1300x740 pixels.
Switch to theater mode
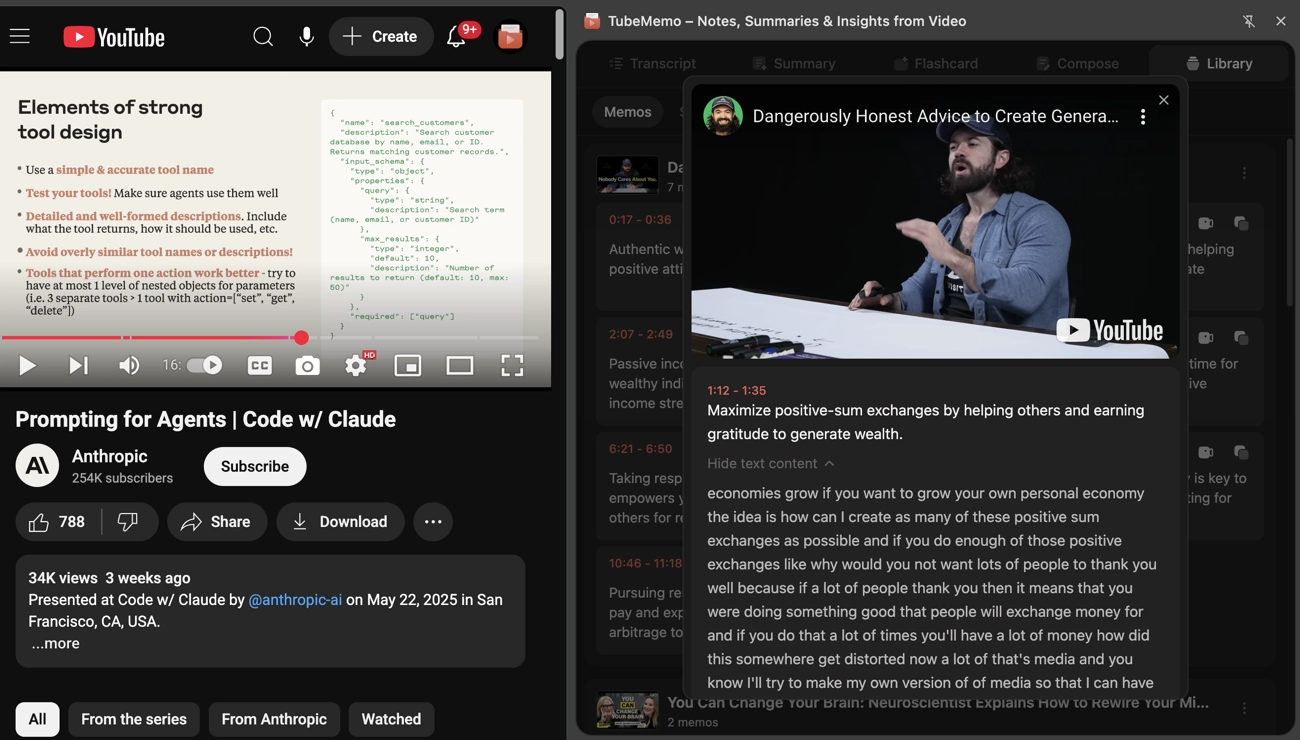point(460,366)
